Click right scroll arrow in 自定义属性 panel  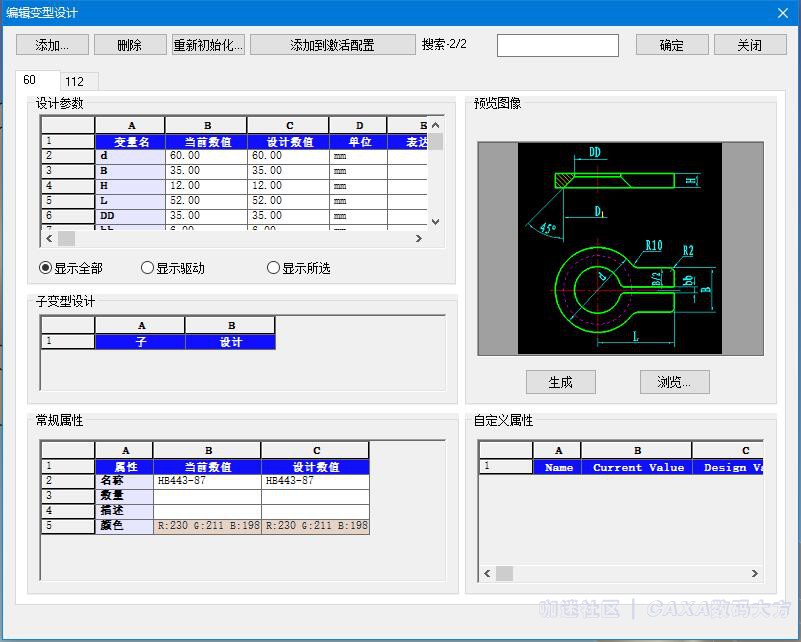tap(755, 574)
